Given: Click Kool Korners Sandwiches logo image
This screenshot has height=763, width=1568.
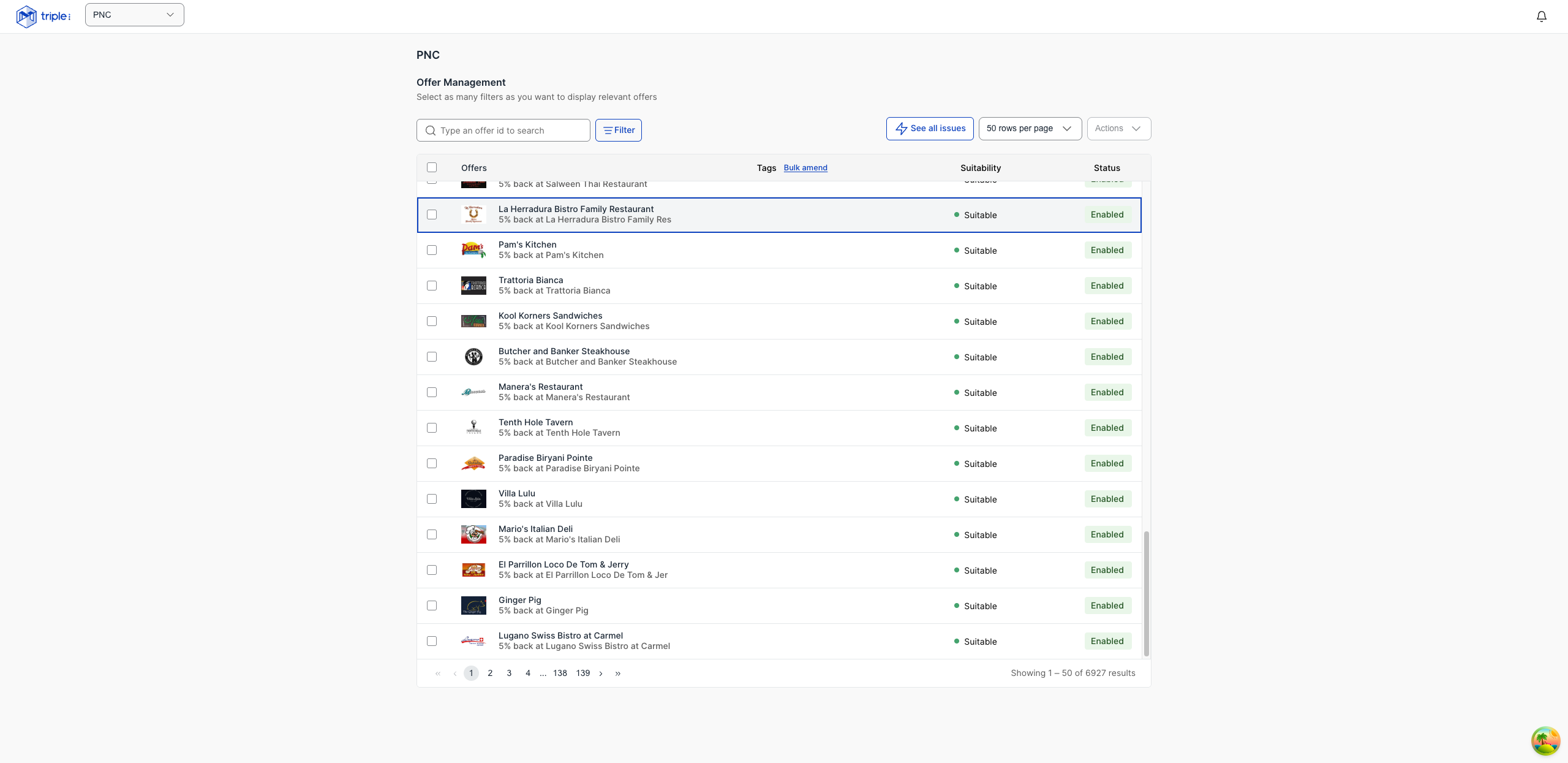Looking at the screenshot, I should (x=473, y=321).
